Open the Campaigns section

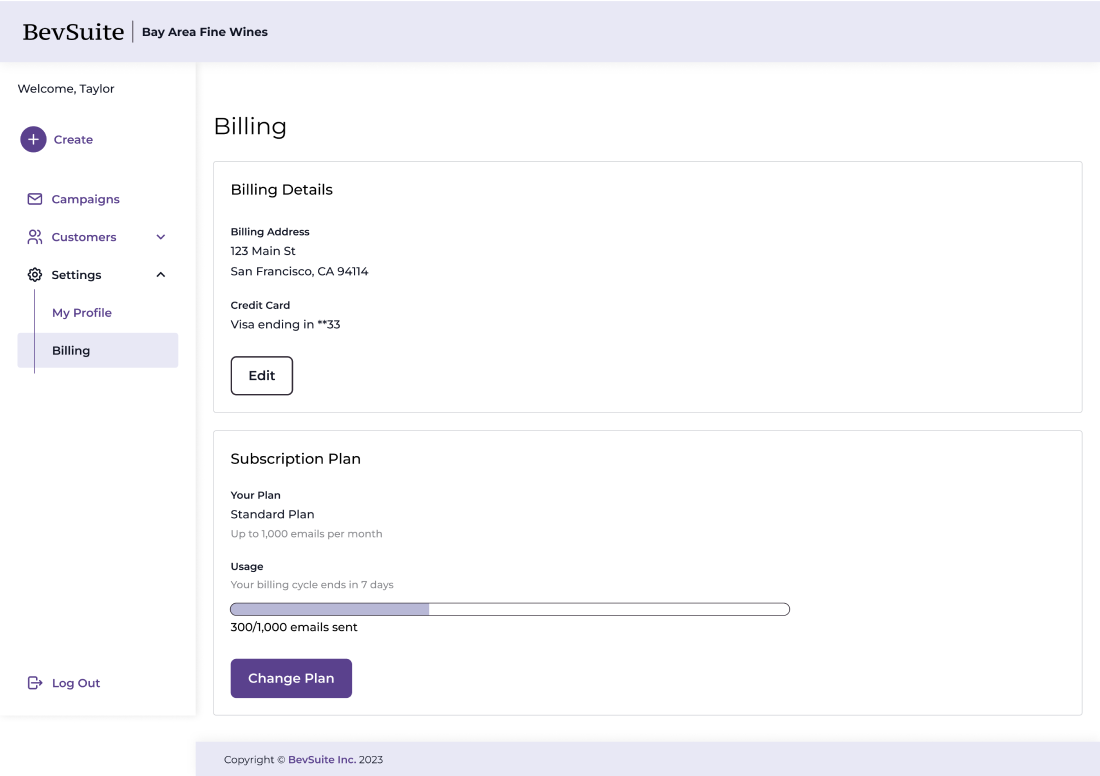coord(86,199)
